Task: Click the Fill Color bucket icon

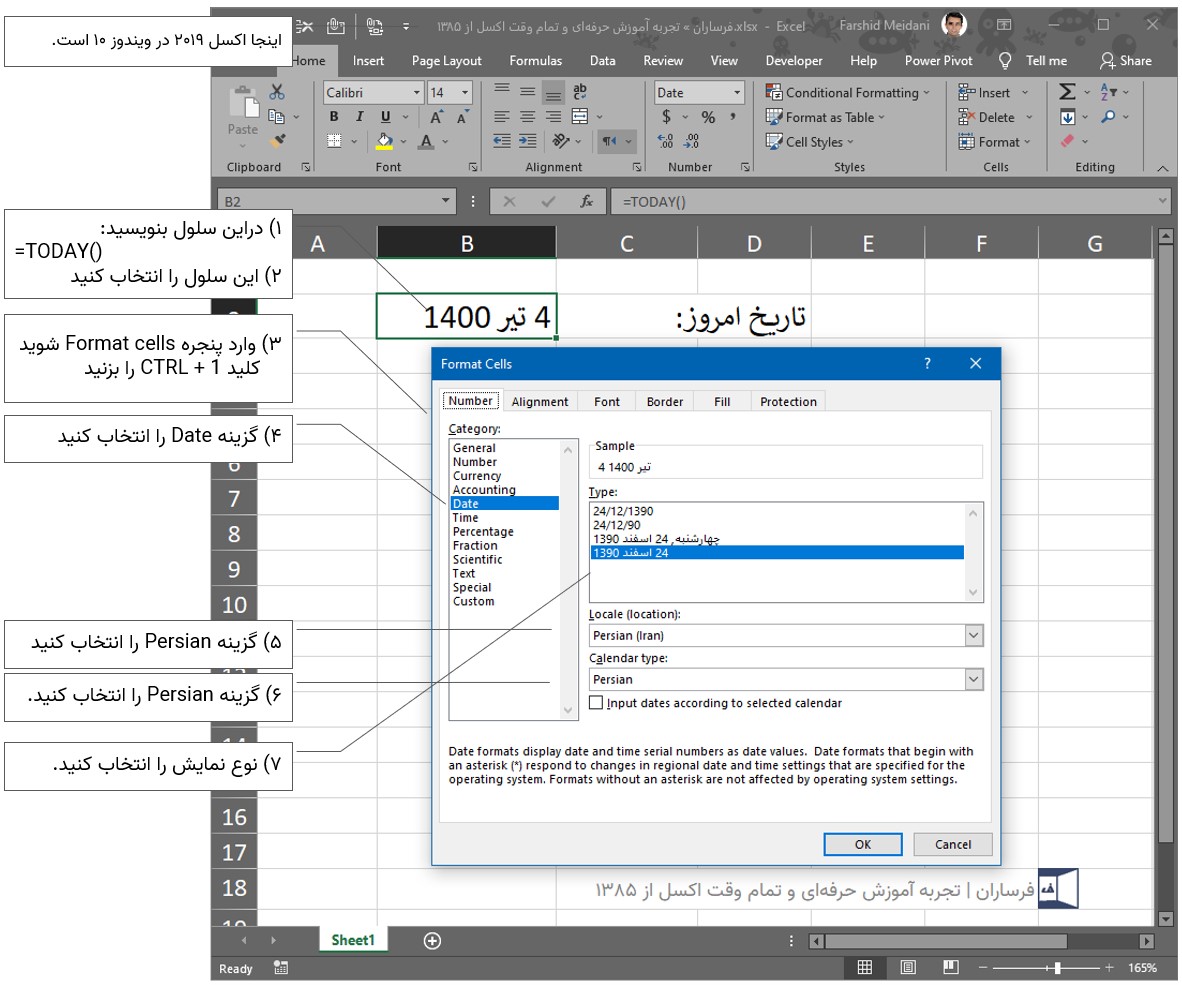Action: [384, 142]
